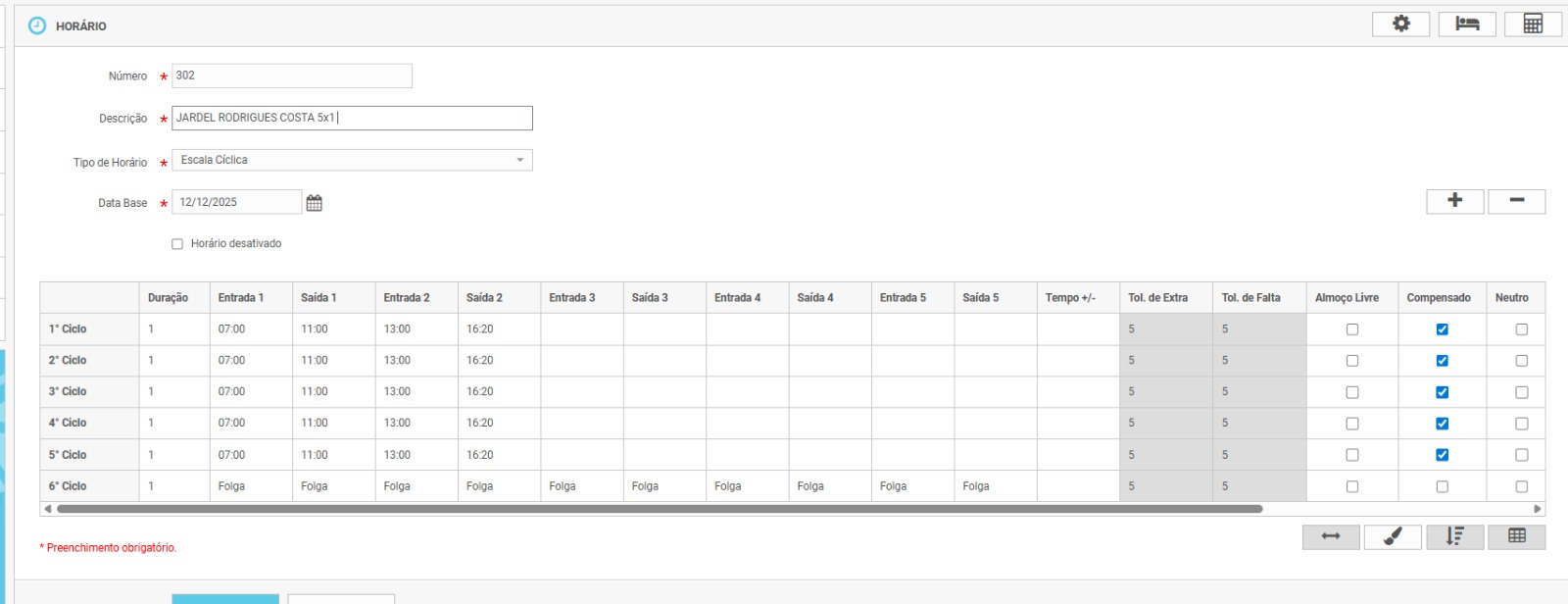This screenshot has height=604, width=1568.
Task: Uncheck Compensado for 1° Ciclo
Action: [1442, 329]
